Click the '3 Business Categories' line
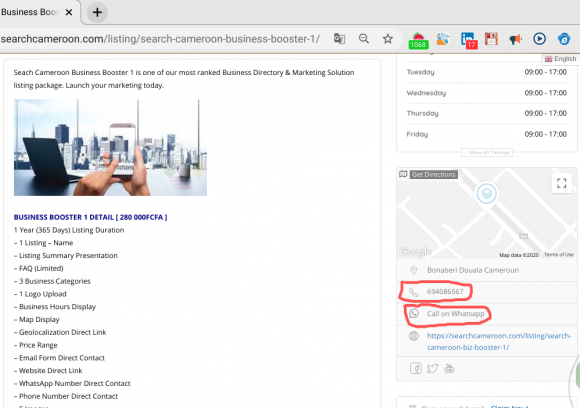Screen dimensions: 580x408 (x=52, y=281)
